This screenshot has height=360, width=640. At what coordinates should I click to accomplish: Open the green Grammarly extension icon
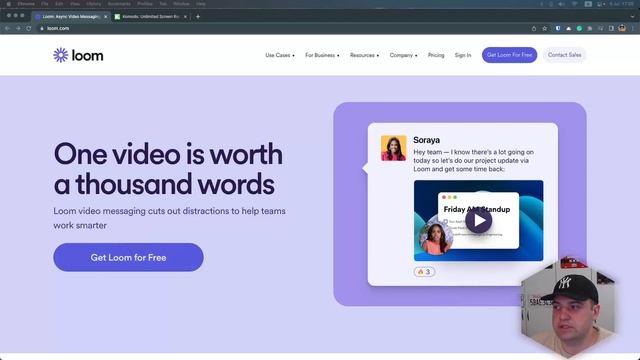pos(579,28)
